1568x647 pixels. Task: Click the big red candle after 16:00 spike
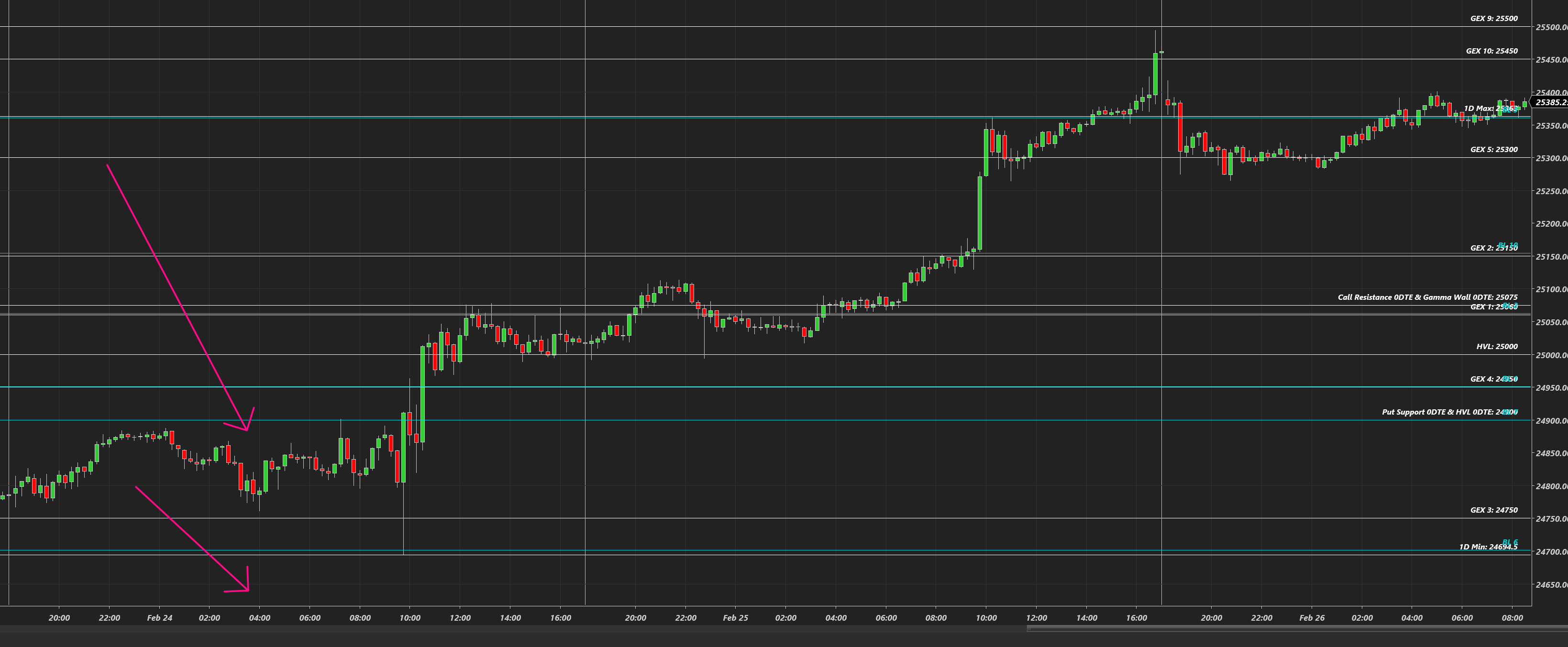click(1180, 127)
